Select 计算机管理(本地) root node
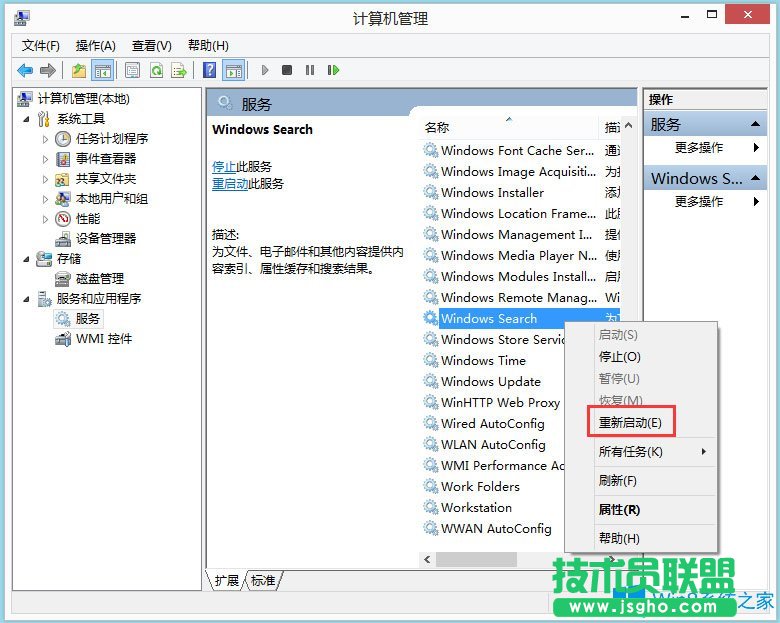 coord(74,99)
